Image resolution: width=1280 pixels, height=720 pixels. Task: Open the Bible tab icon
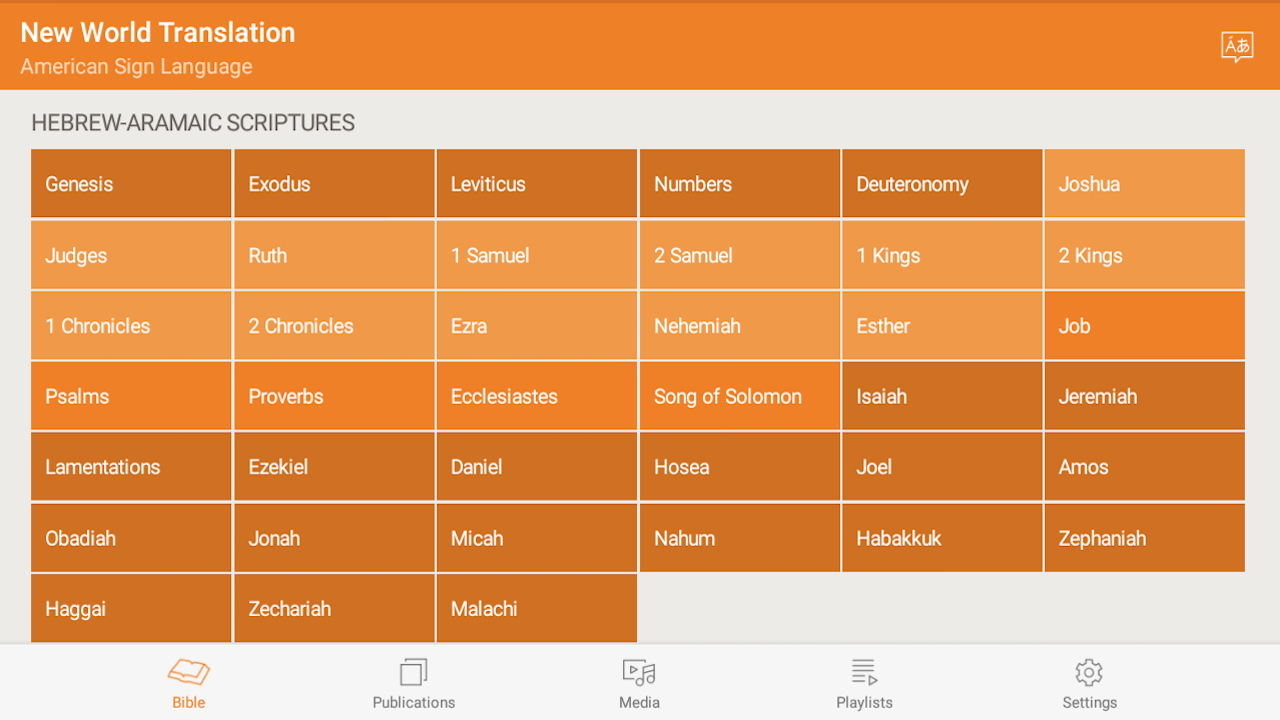click(x=188, y=672)
